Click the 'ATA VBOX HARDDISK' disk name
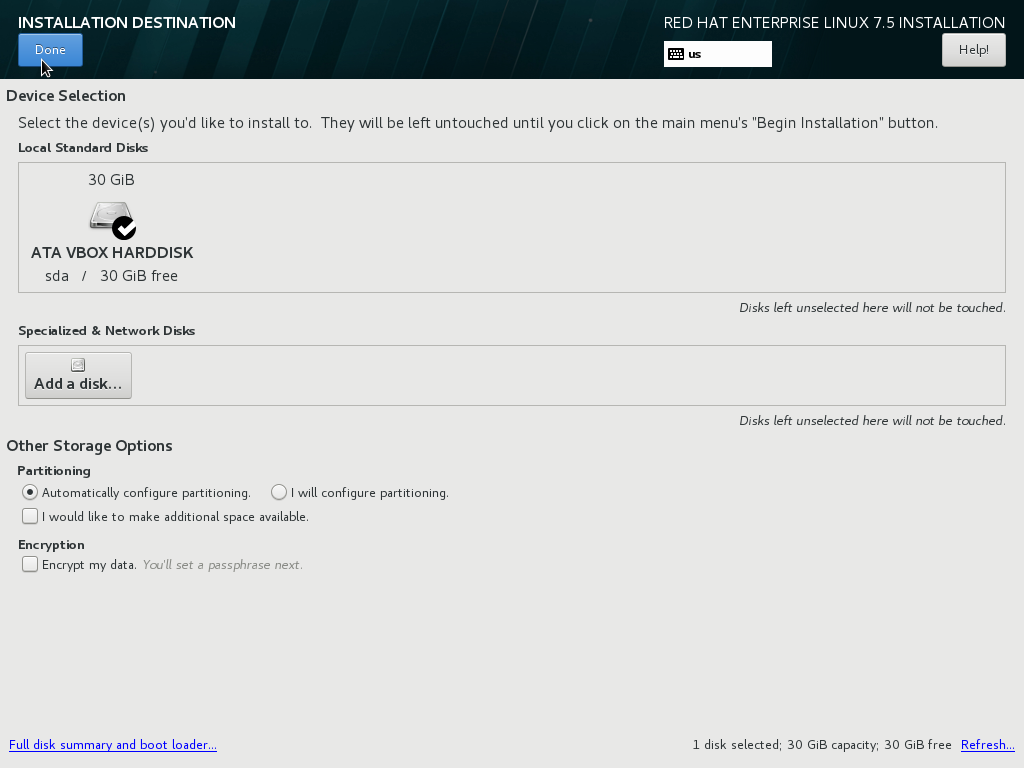 [x=112, y=253]
